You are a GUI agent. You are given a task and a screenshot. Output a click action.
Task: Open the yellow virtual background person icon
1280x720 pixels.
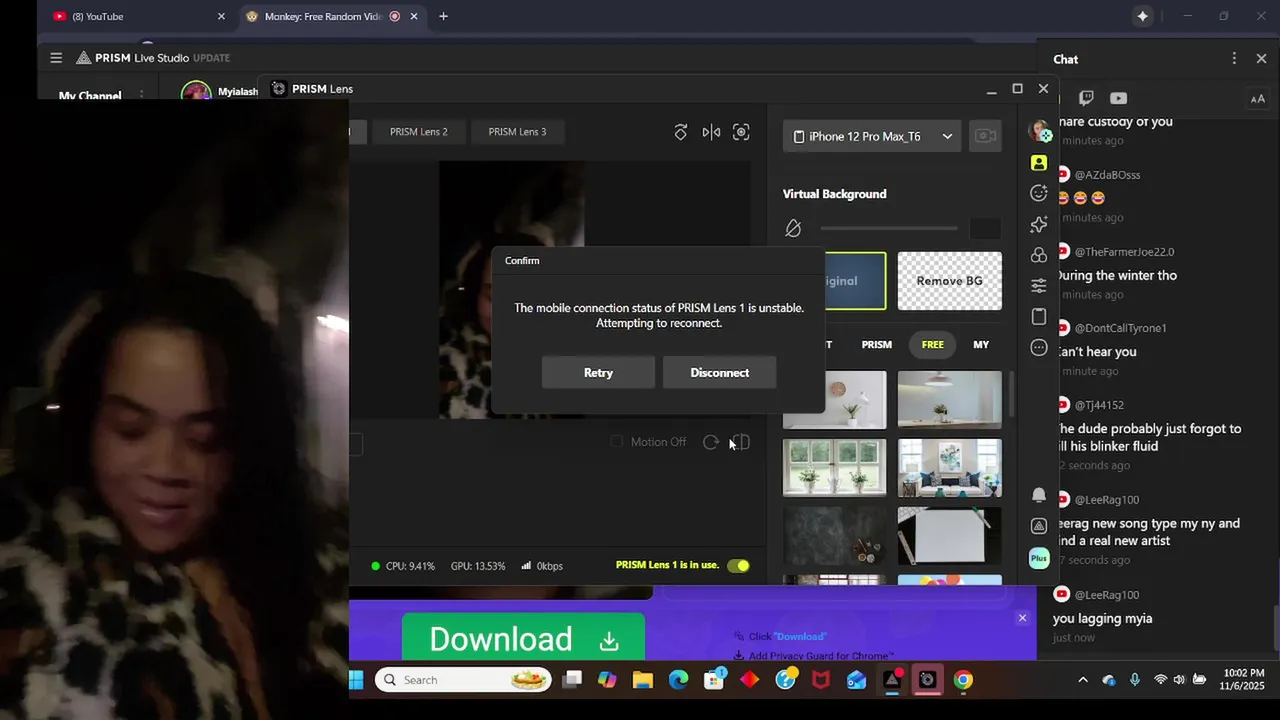(x=1039, y=163)
